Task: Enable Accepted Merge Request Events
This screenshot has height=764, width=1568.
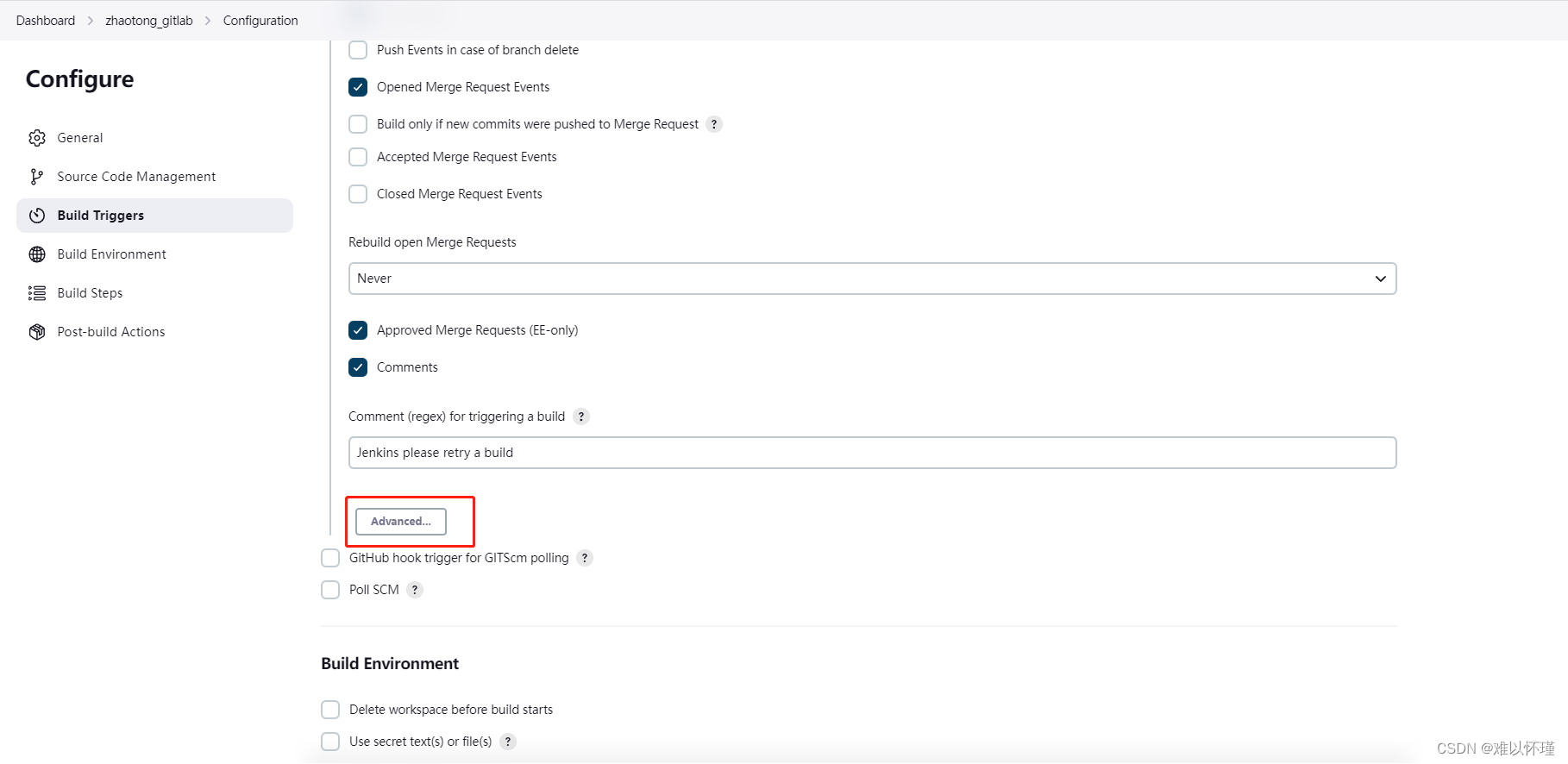Action: pyautogui.click(x=358, y=157)
